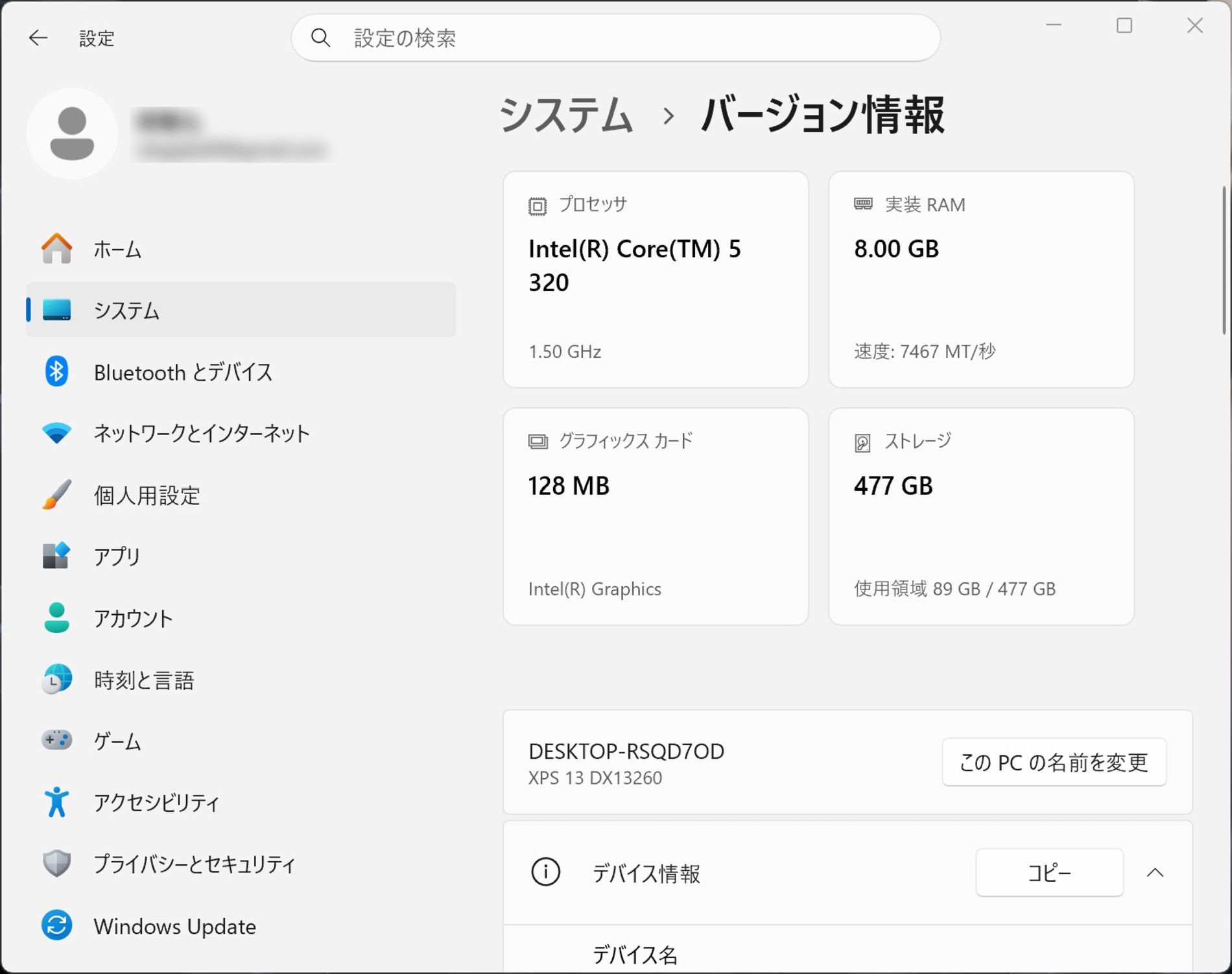Click the graphics card icon

click(538, 442)
